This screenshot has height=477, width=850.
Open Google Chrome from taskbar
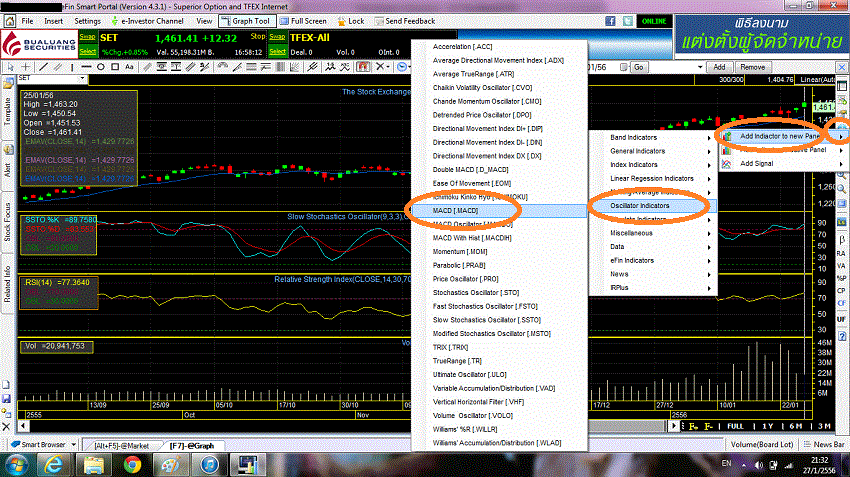pos(132,465)
